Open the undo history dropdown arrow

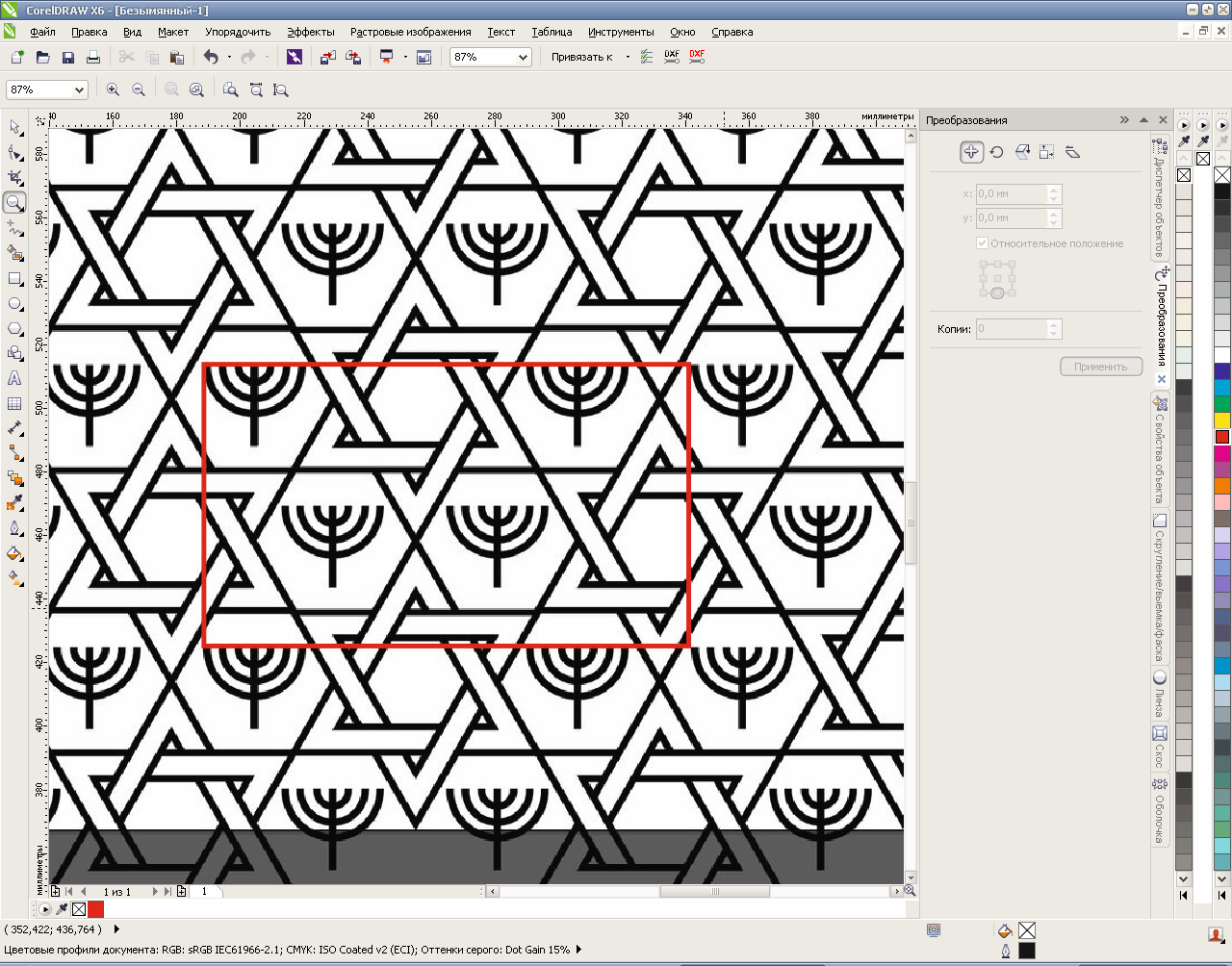229,57
